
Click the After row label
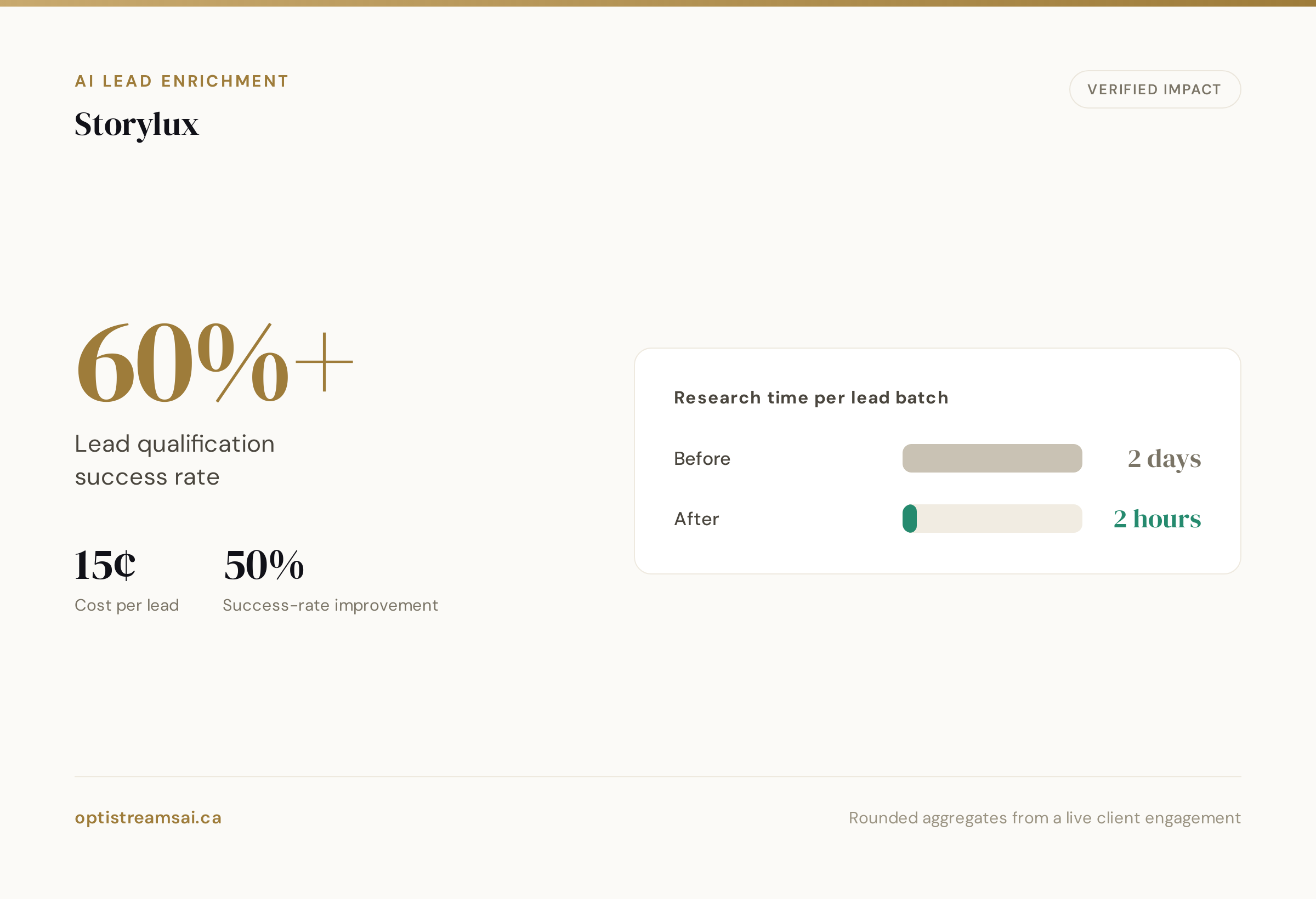[696, 519]
